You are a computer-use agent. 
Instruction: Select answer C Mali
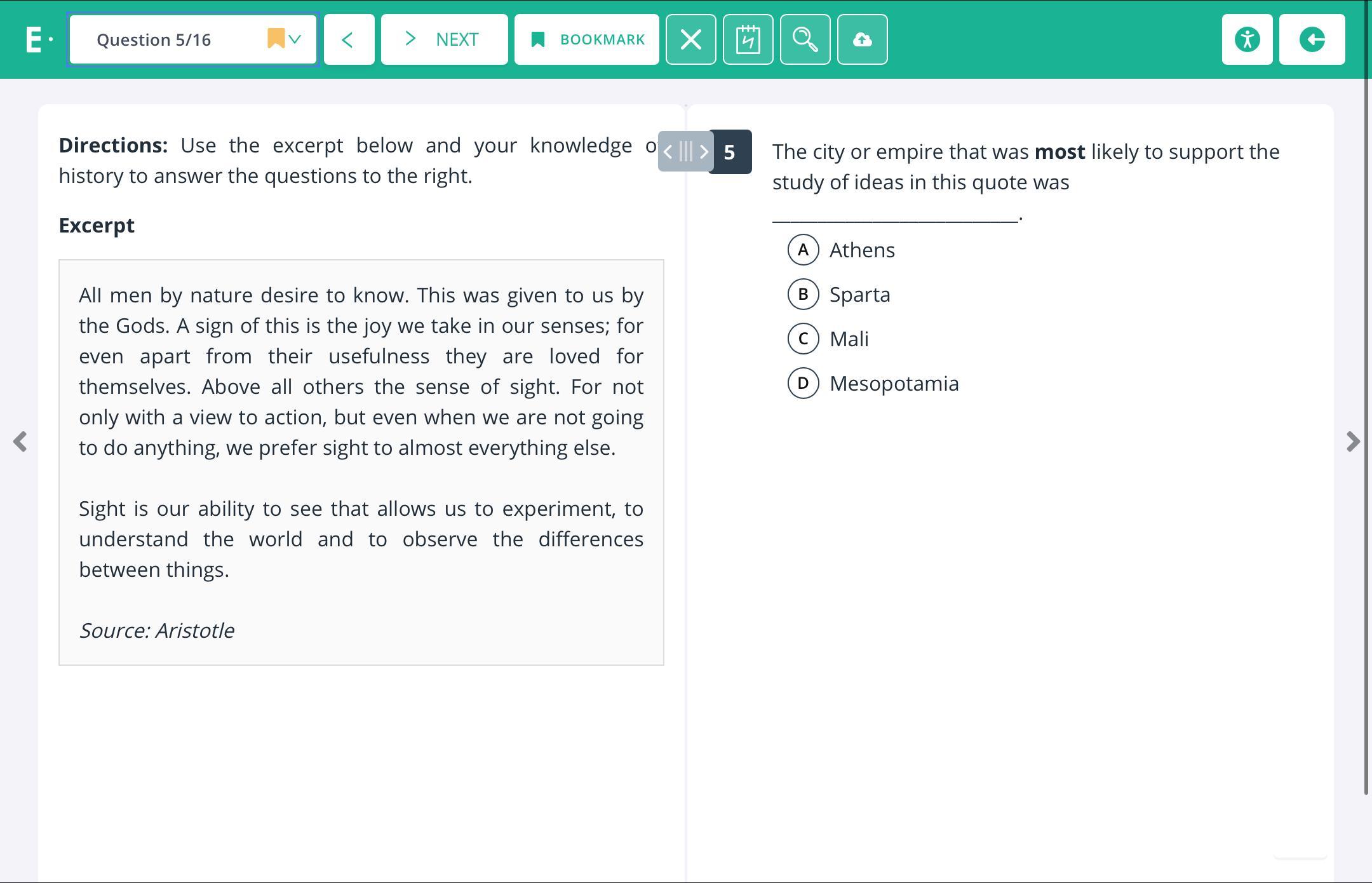click(x=803, y=339)
